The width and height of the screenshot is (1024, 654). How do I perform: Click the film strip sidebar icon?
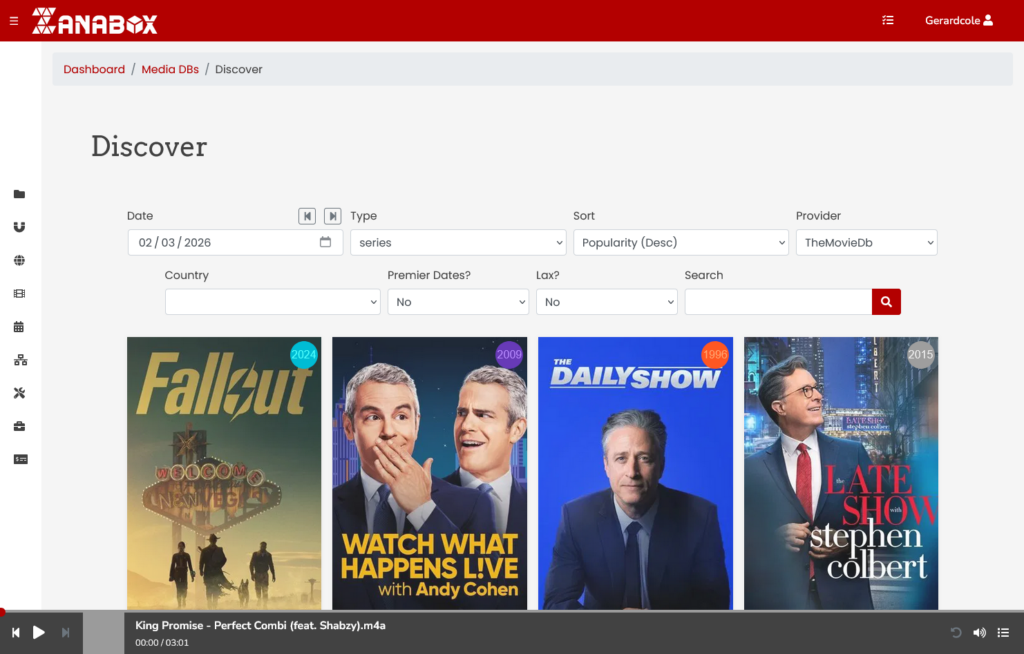tap(19, 294)
